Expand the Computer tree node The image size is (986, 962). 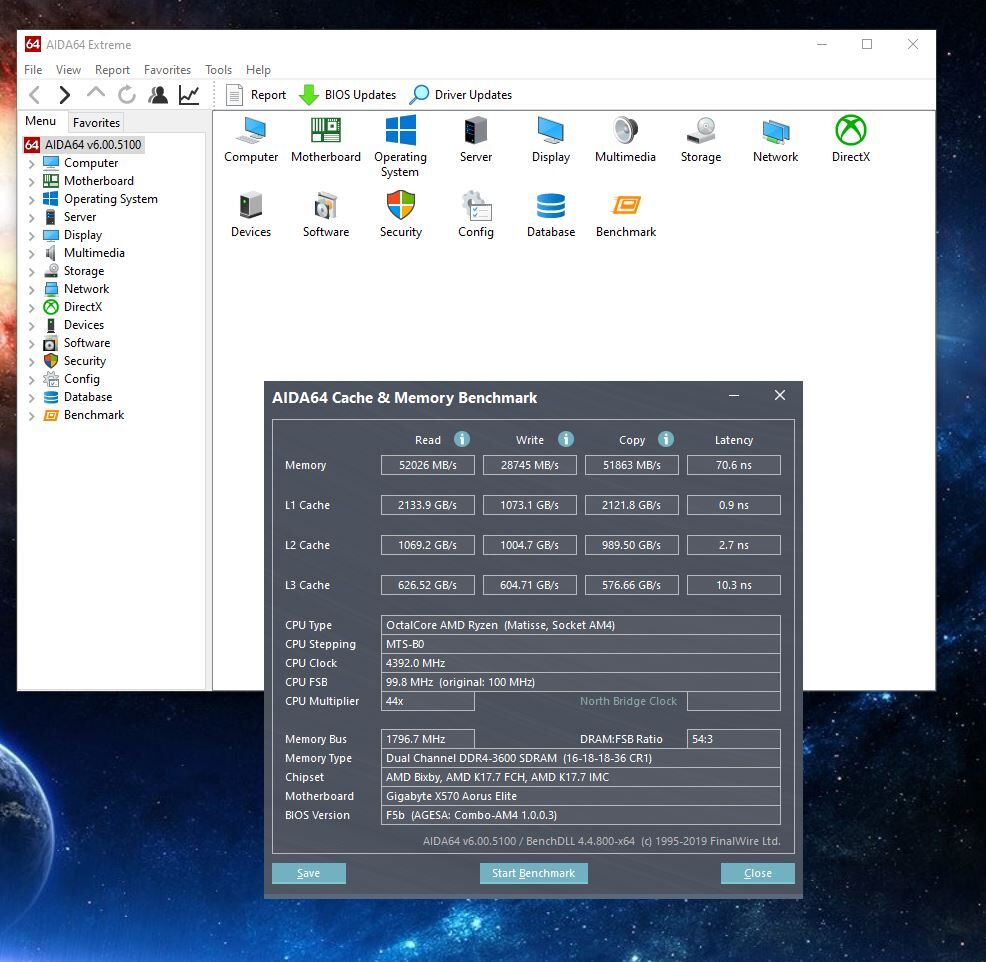31,164
